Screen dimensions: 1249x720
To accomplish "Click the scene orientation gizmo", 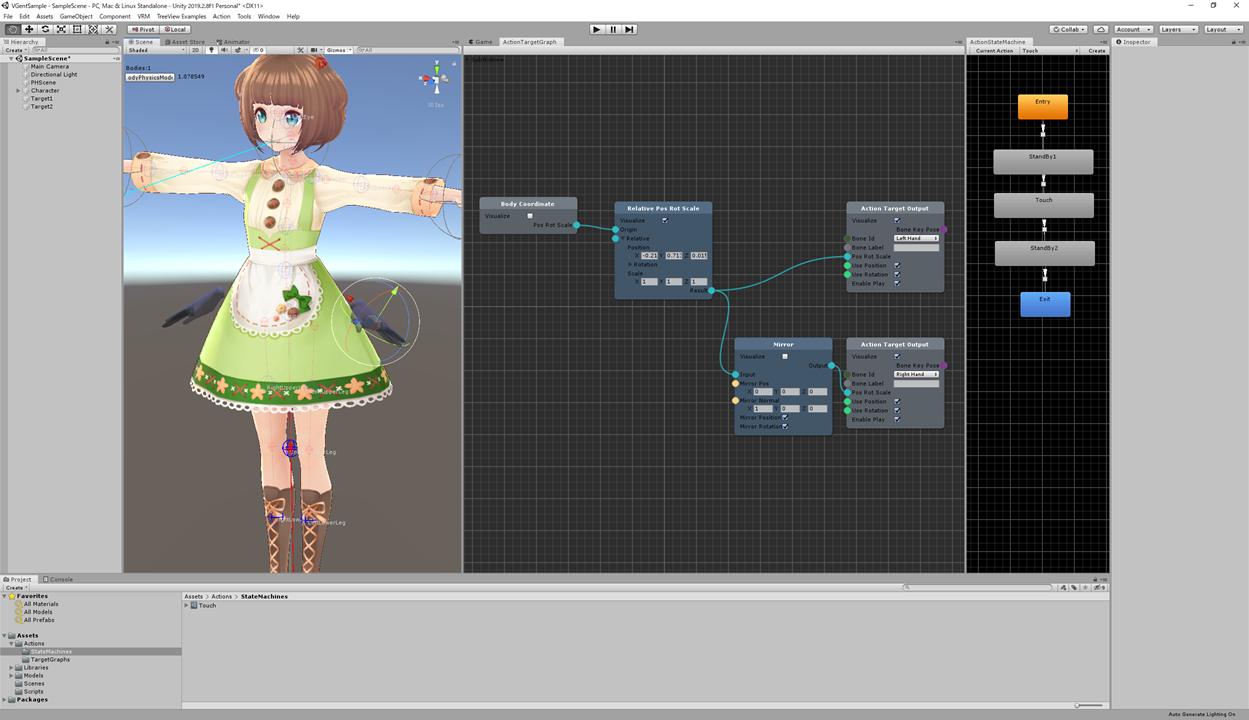I will 436,80.
